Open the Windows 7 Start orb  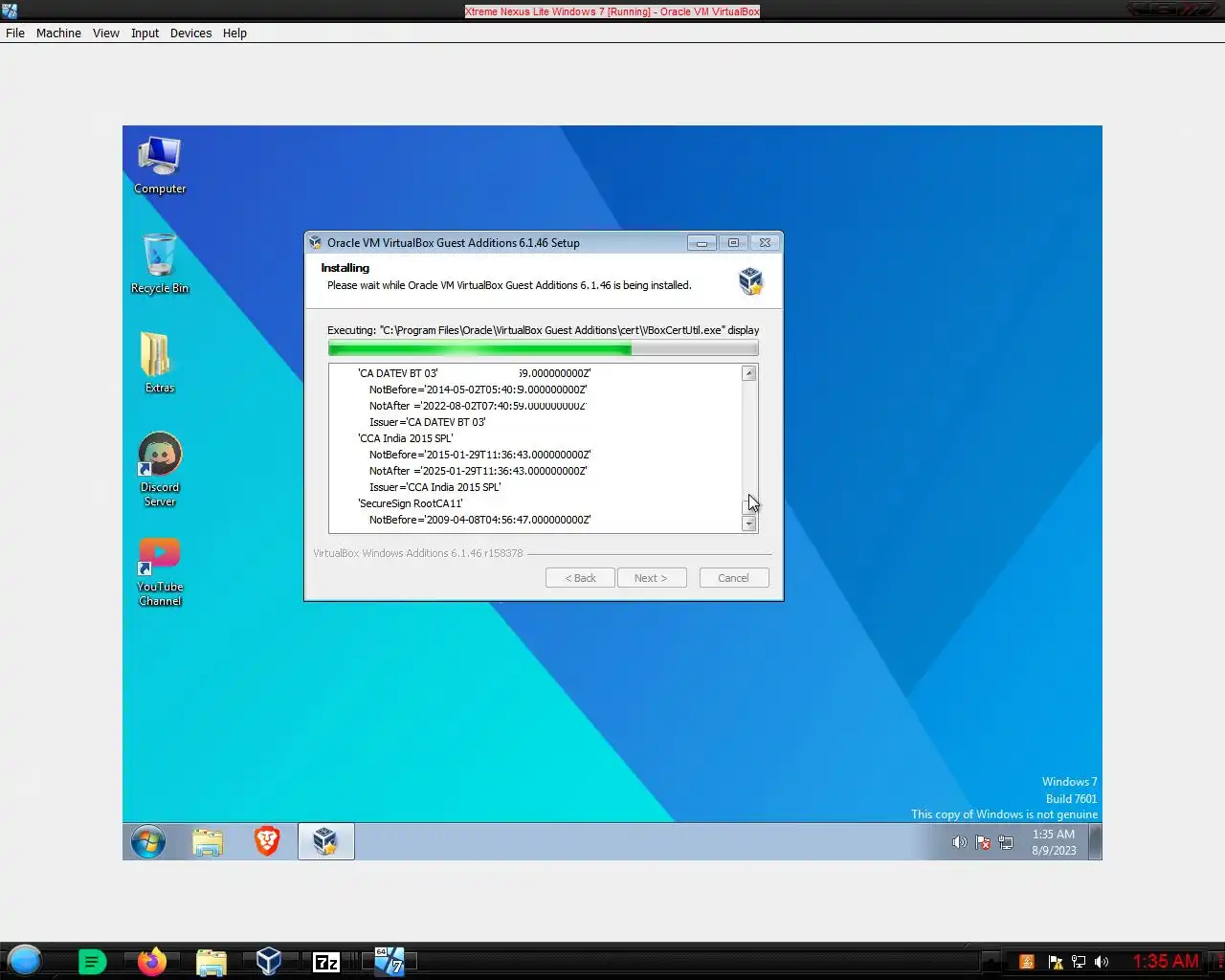(x=148, y=842)
